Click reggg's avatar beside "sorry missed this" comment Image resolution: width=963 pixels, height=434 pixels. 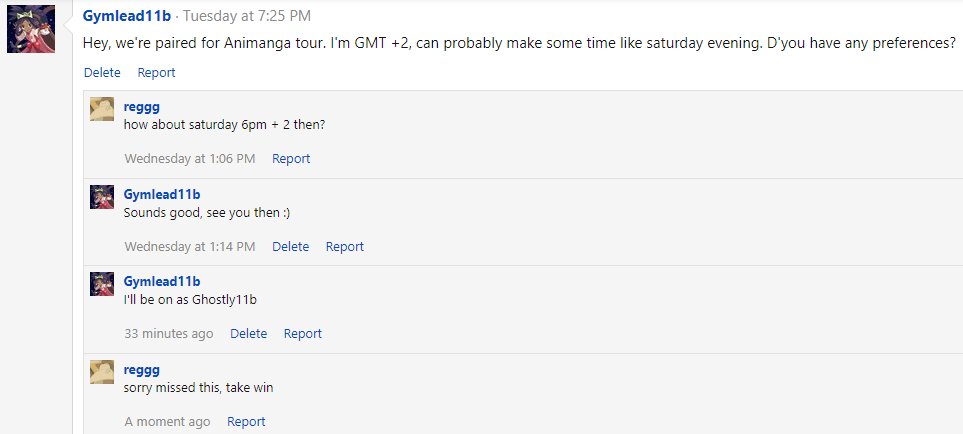point(102,372)
